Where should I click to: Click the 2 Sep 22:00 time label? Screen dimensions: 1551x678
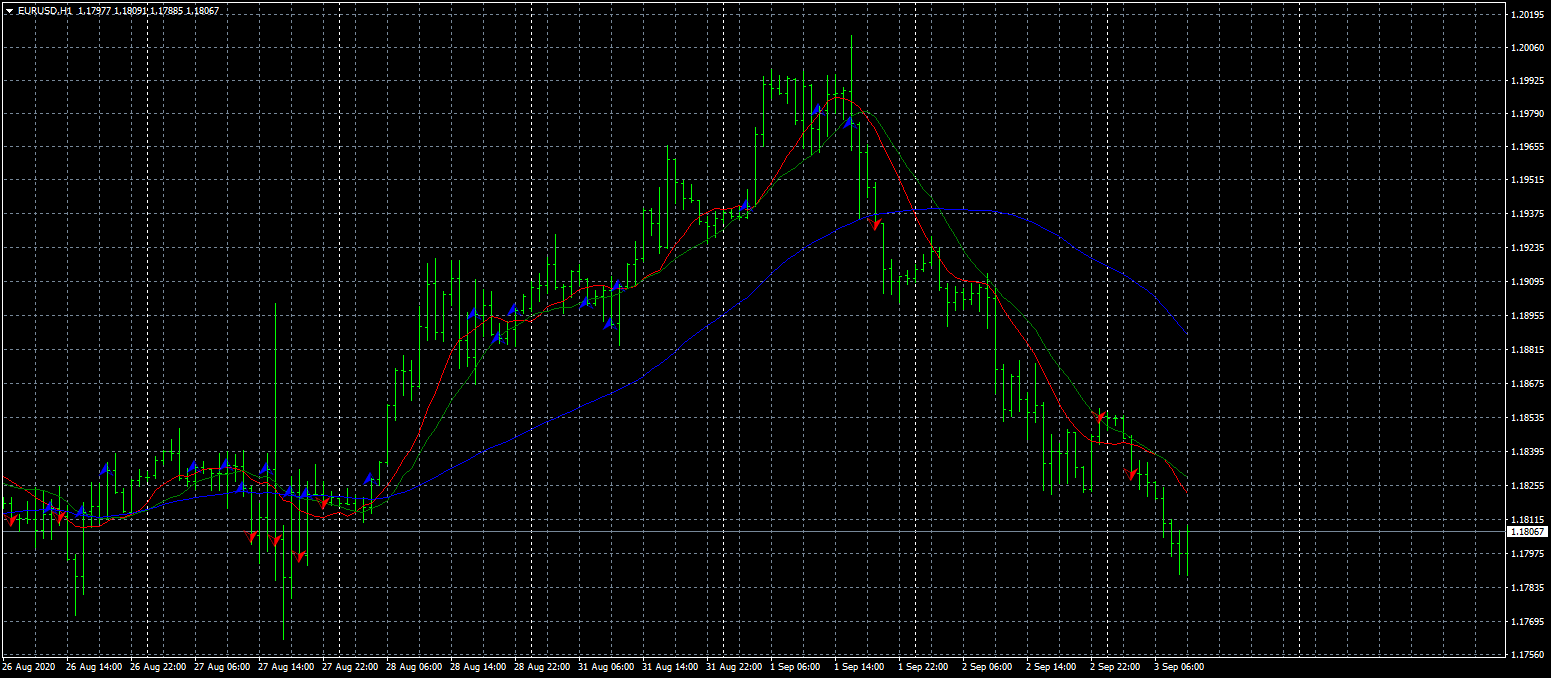pos(1115,667)
